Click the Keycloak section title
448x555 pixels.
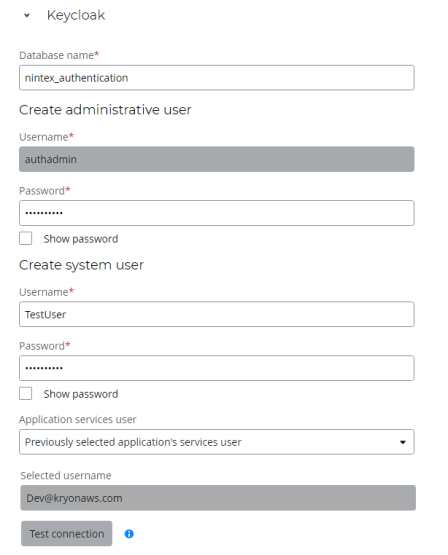[76, 15]
